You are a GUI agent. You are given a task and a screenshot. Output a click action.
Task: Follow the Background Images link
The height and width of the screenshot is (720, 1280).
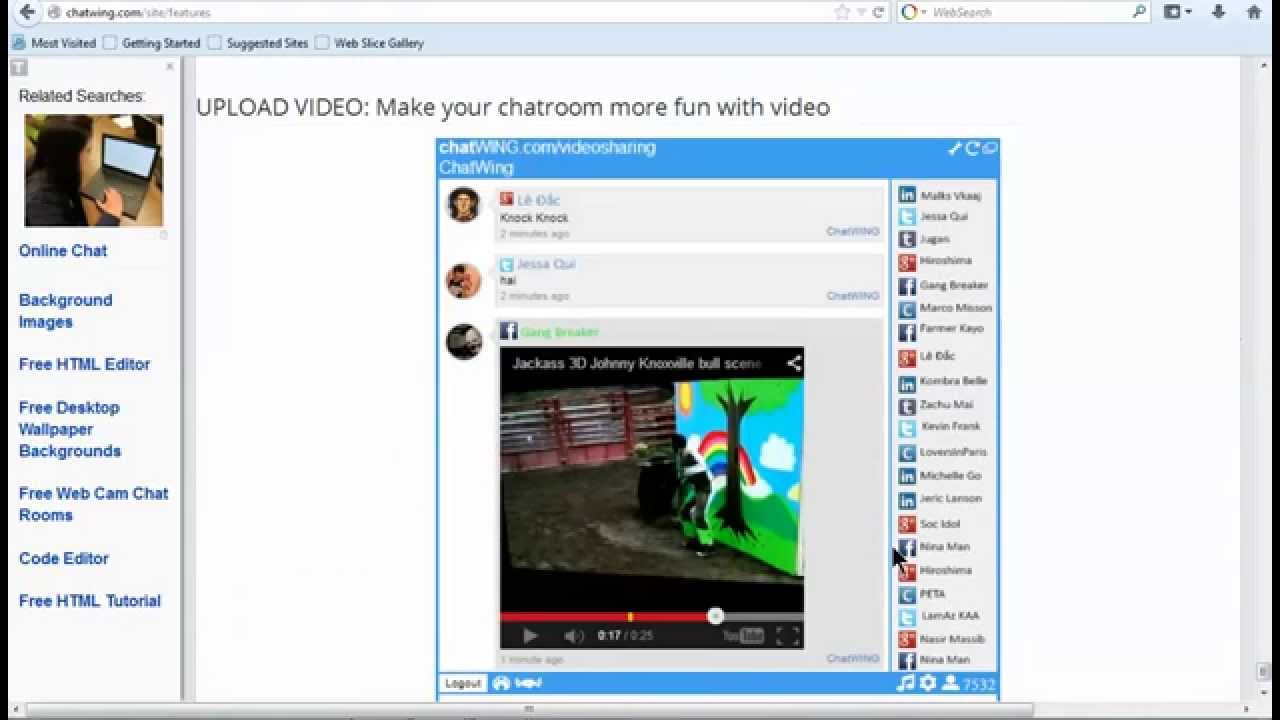click(66, 311)
